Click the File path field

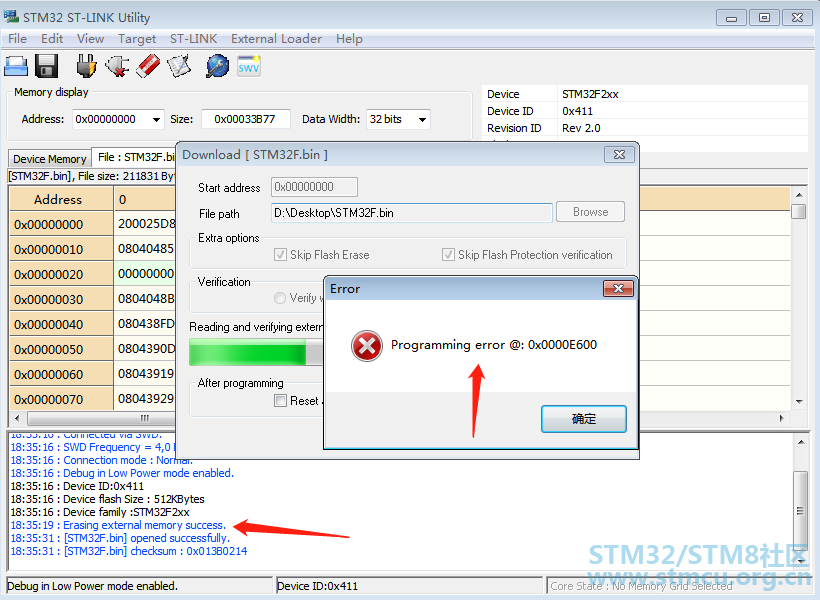click(x=412, y=213)
